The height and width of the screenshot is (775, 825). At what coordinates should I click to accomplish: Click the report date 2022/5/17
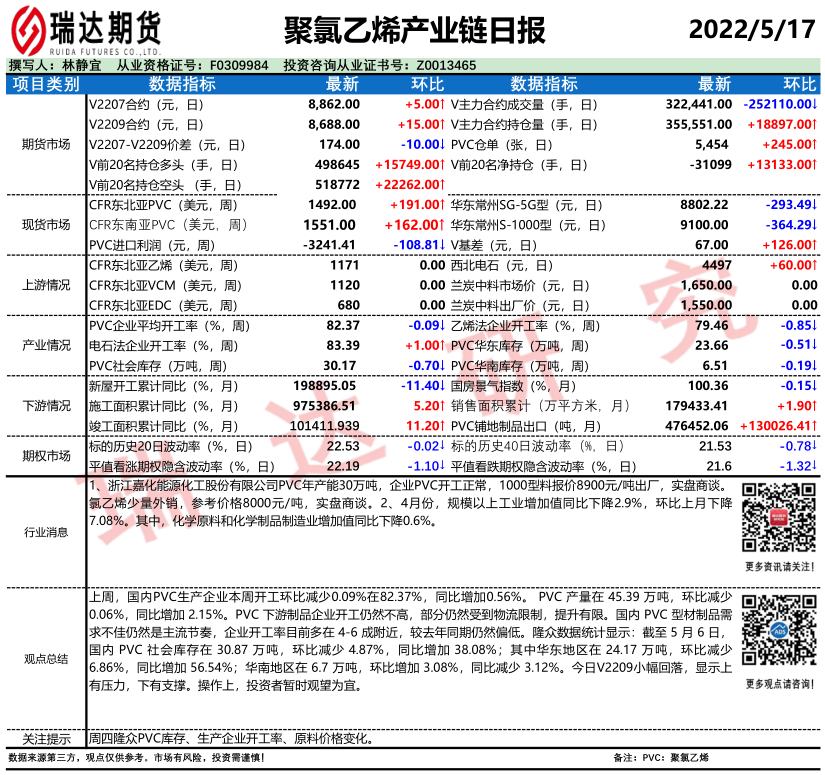tap(750, 28)
